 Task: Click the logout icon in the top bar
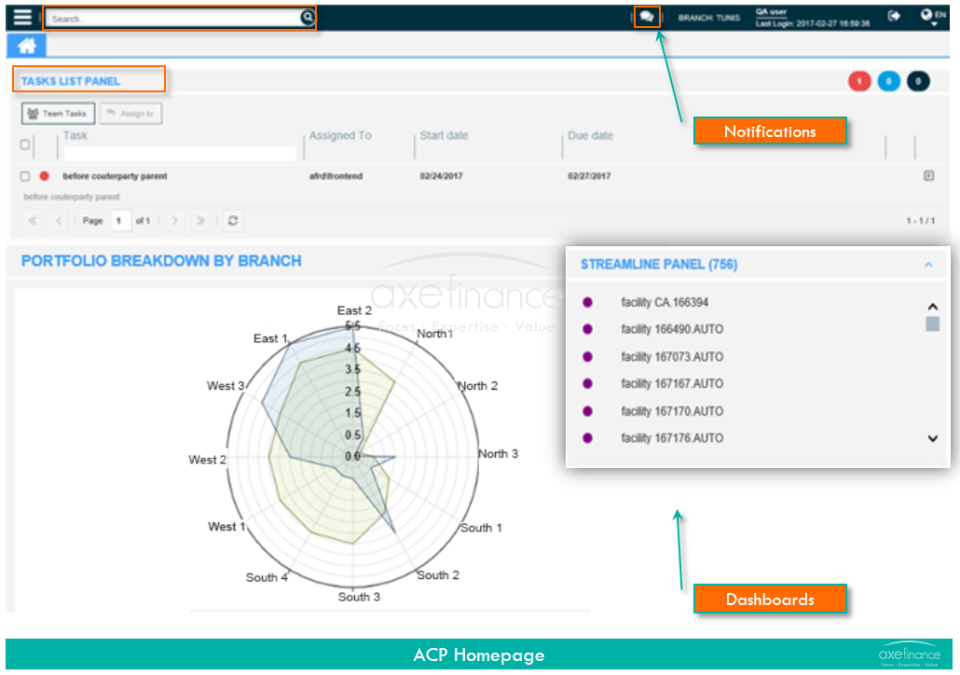coord(894,16)
